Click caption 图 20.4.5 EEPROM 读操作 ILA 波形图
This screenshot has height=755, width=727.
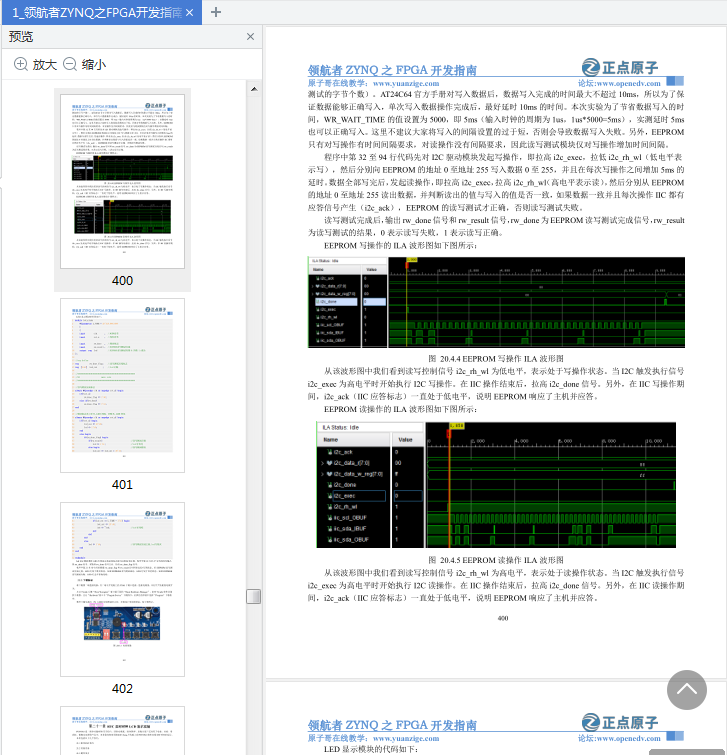496,560
